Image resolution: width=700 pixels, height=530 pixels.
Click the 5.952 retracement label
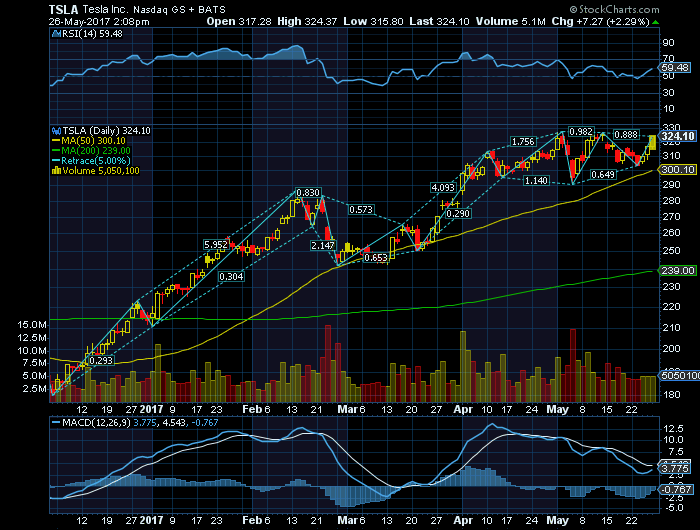click(x=216, y=244)
